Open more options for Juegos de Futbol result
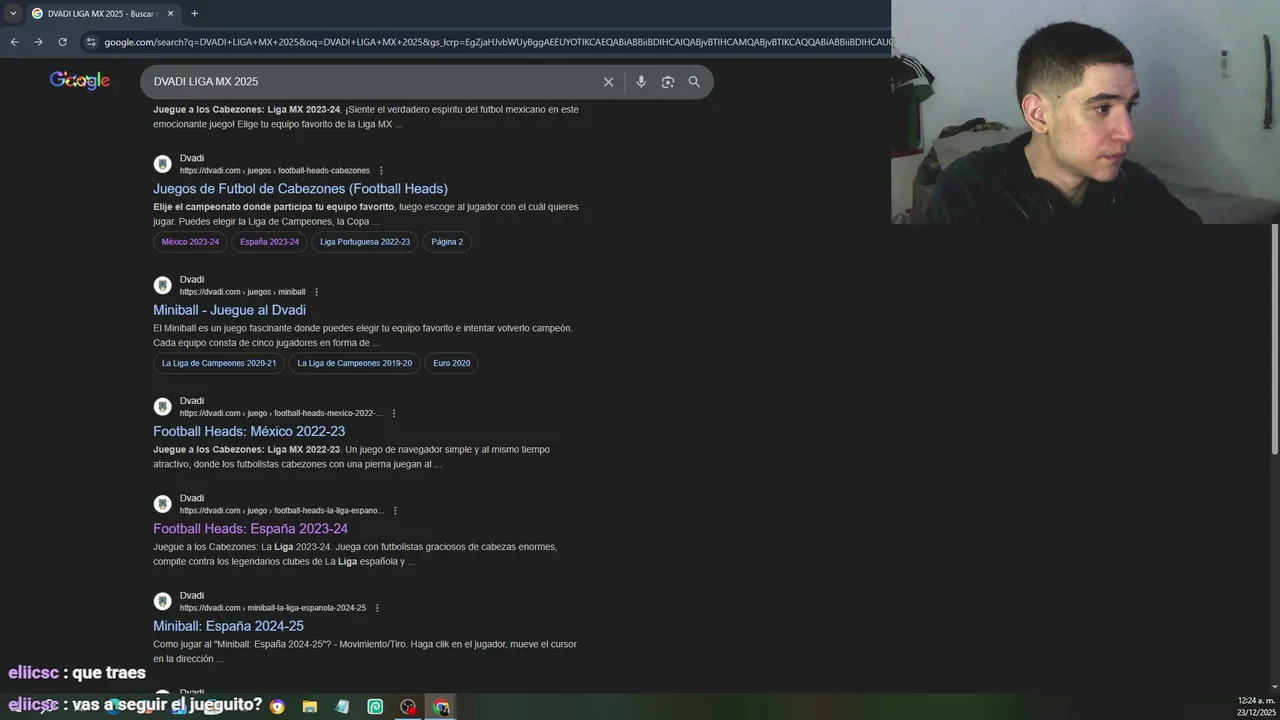 coord(381,171)
